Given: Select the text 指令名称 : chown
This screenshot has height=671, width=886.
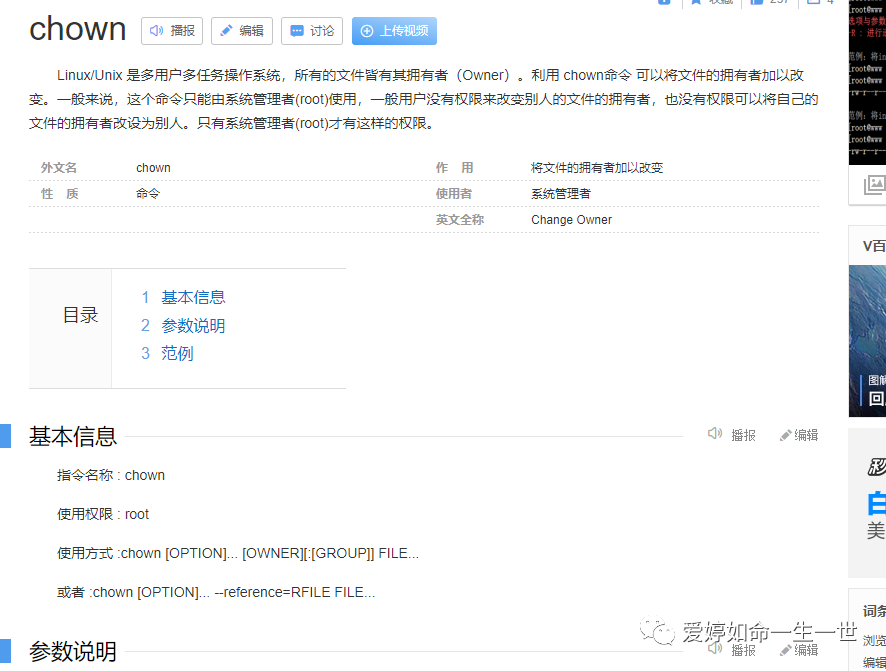Looking at the screenshot, I should pyautogui.click(x=111, y=475).
